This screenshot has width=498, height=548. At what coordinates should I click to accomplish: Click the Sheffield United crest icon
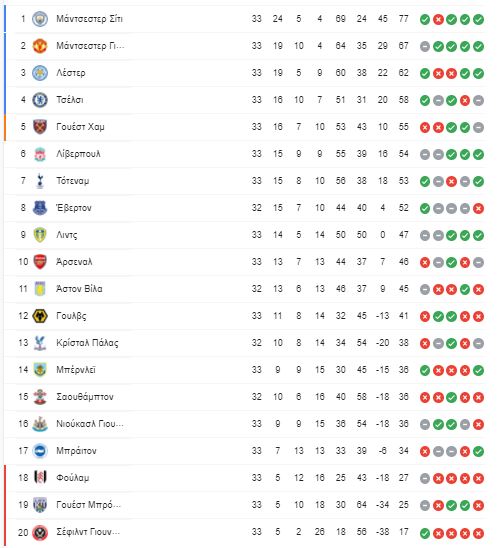(x=40, y=532)
